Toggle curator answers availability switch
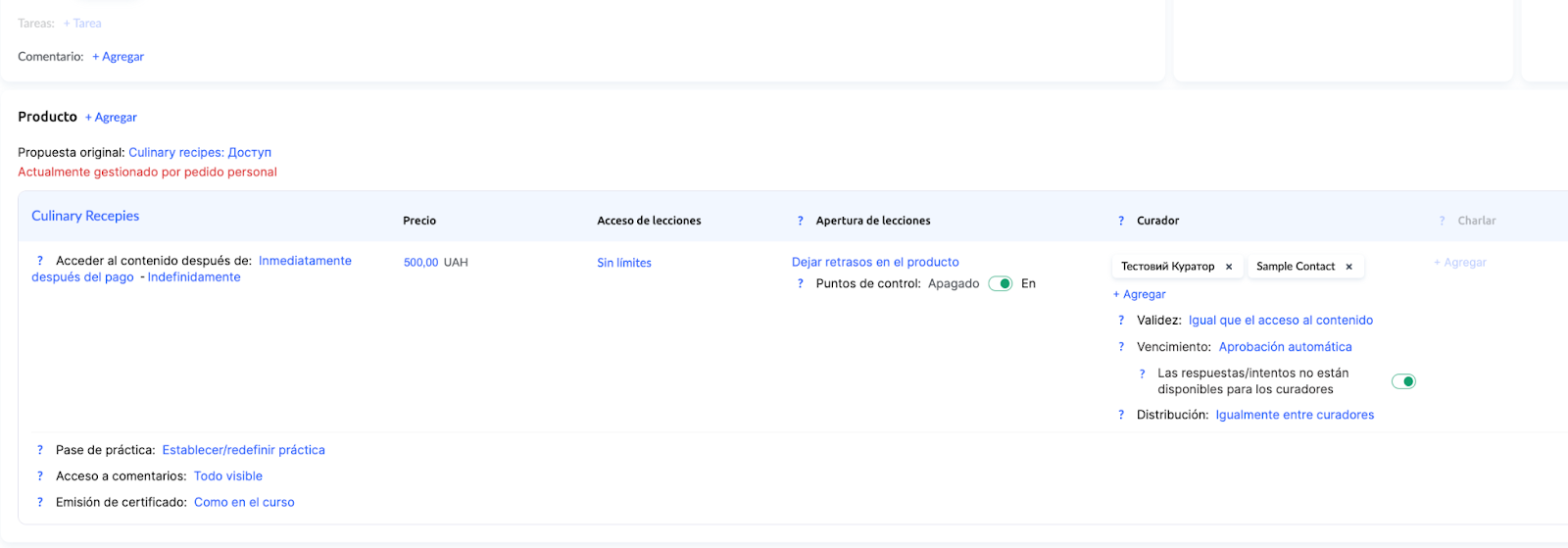 point(1403,381)
